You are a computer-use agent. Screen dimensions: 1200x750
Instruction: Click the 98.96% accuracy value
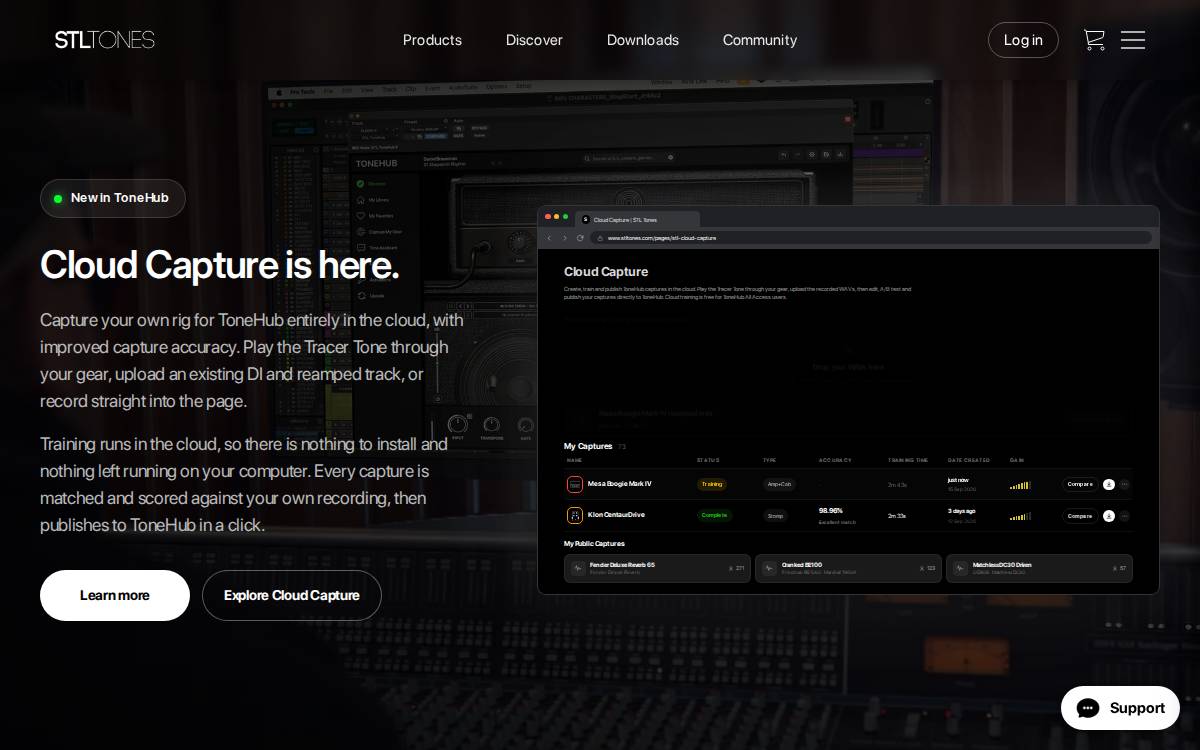click(x=831, y=510)
